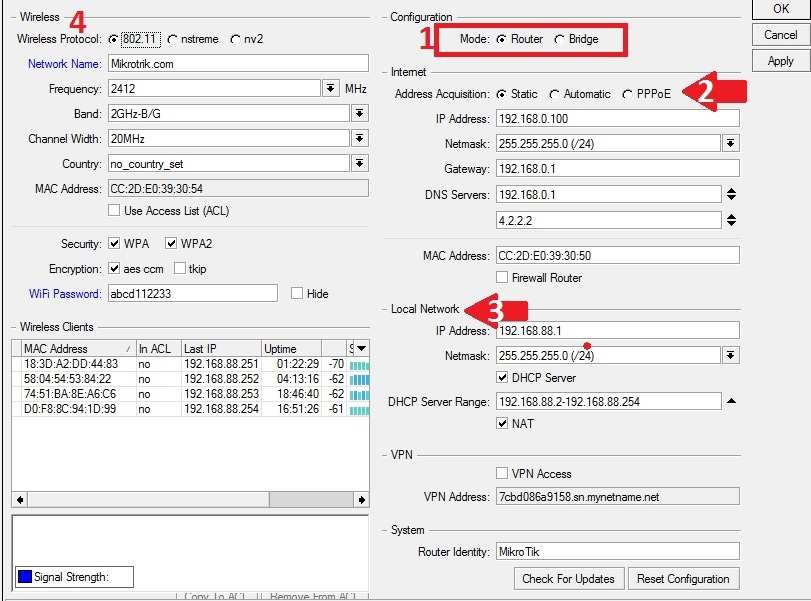Click the client table right scroll arrow
The height and width of the screenshot is (601, 811).
click(362, 500)
